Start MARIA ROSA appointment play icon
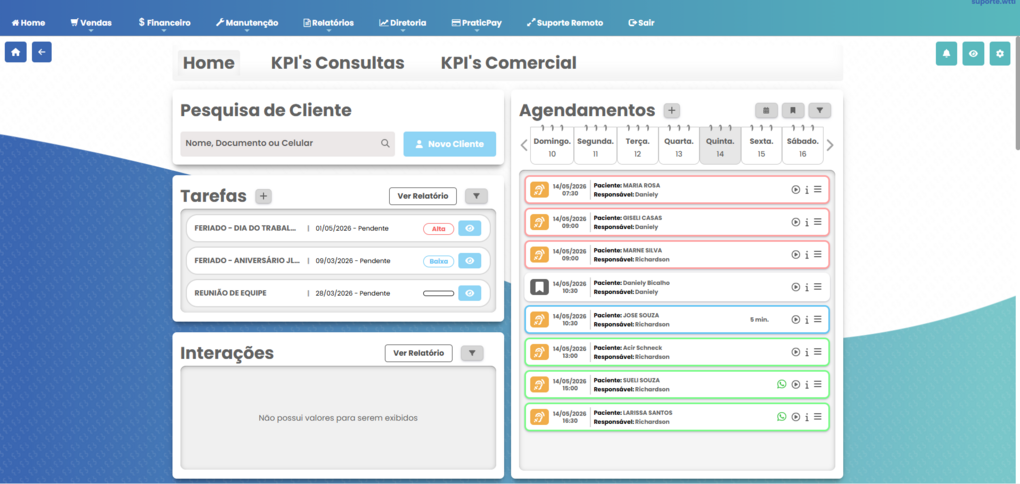This screenshot has height=484, width=1020. [x=795, y=189]
